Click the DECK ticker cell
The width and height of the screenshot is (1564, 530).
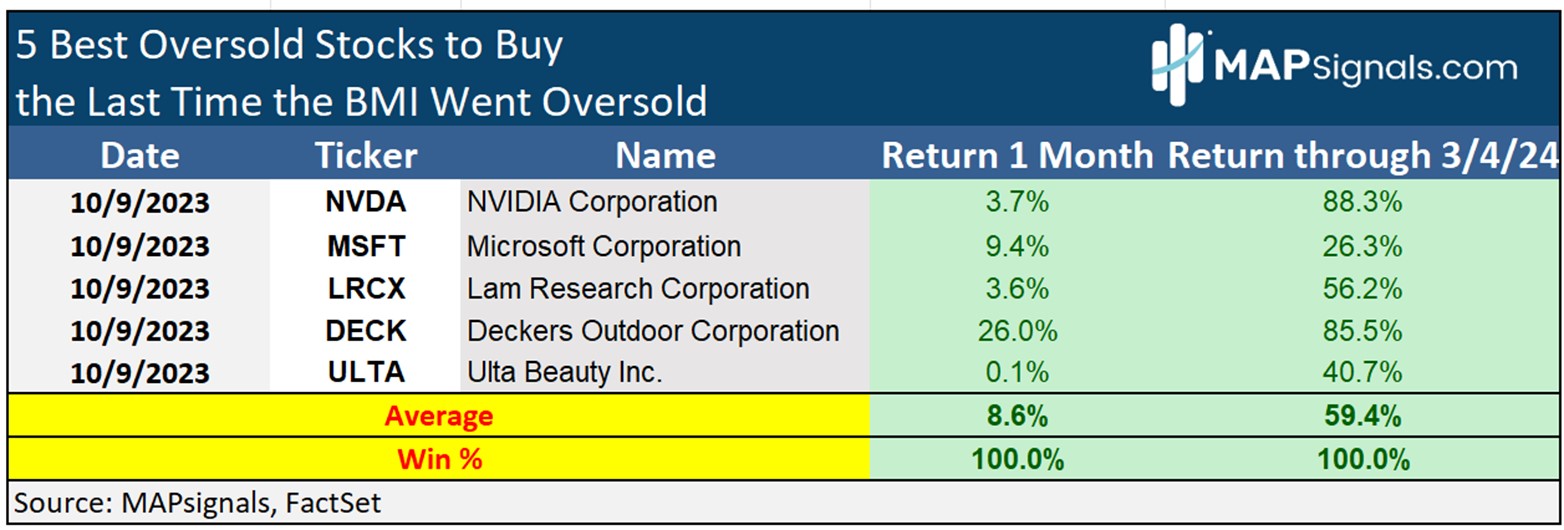[x=366, y=331]
